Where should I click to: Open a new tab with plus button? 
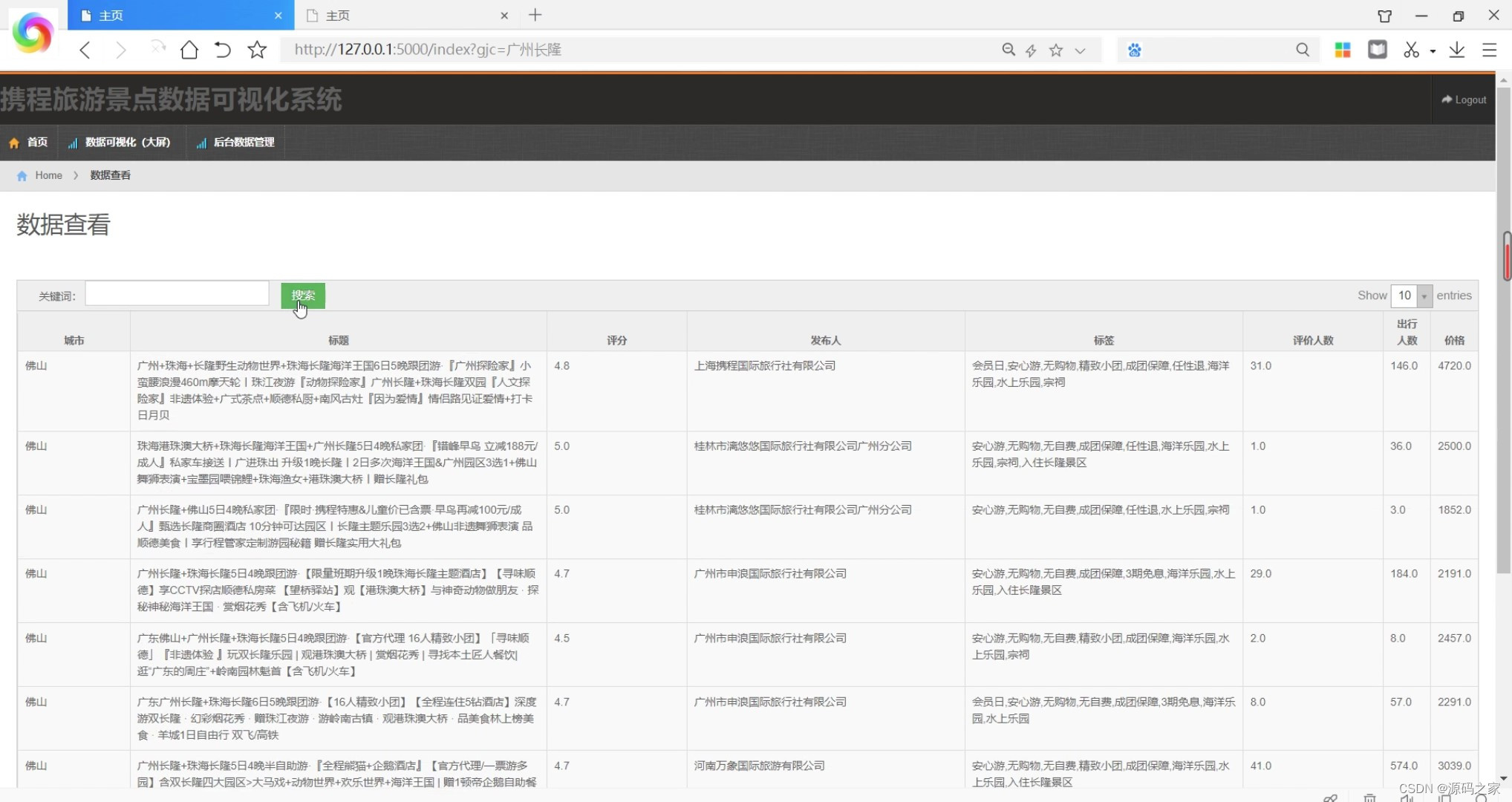(535, 15)
